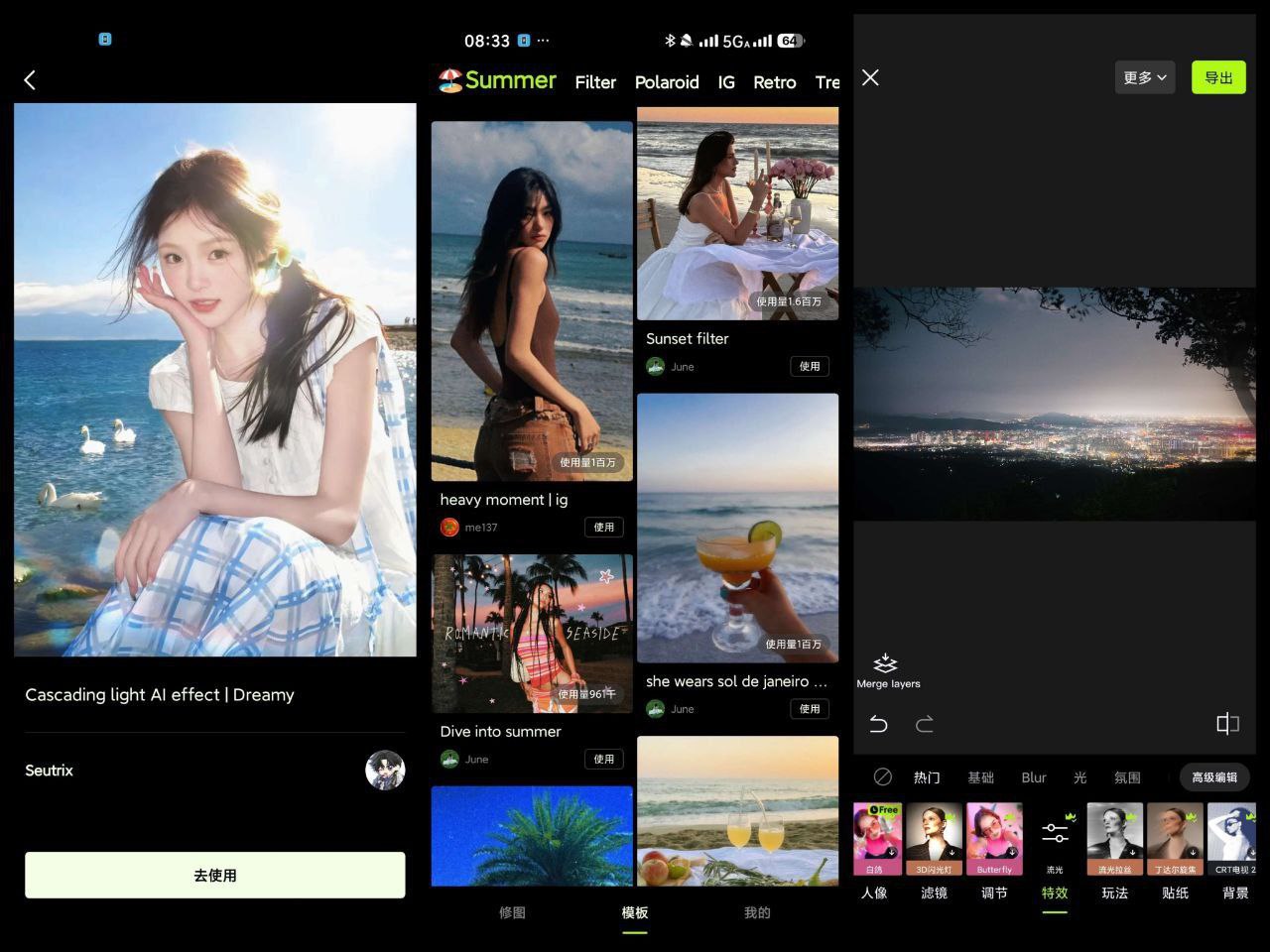Tap the Seutrix creator avatar
1270x952 pixels.
[x=385, y=771]
